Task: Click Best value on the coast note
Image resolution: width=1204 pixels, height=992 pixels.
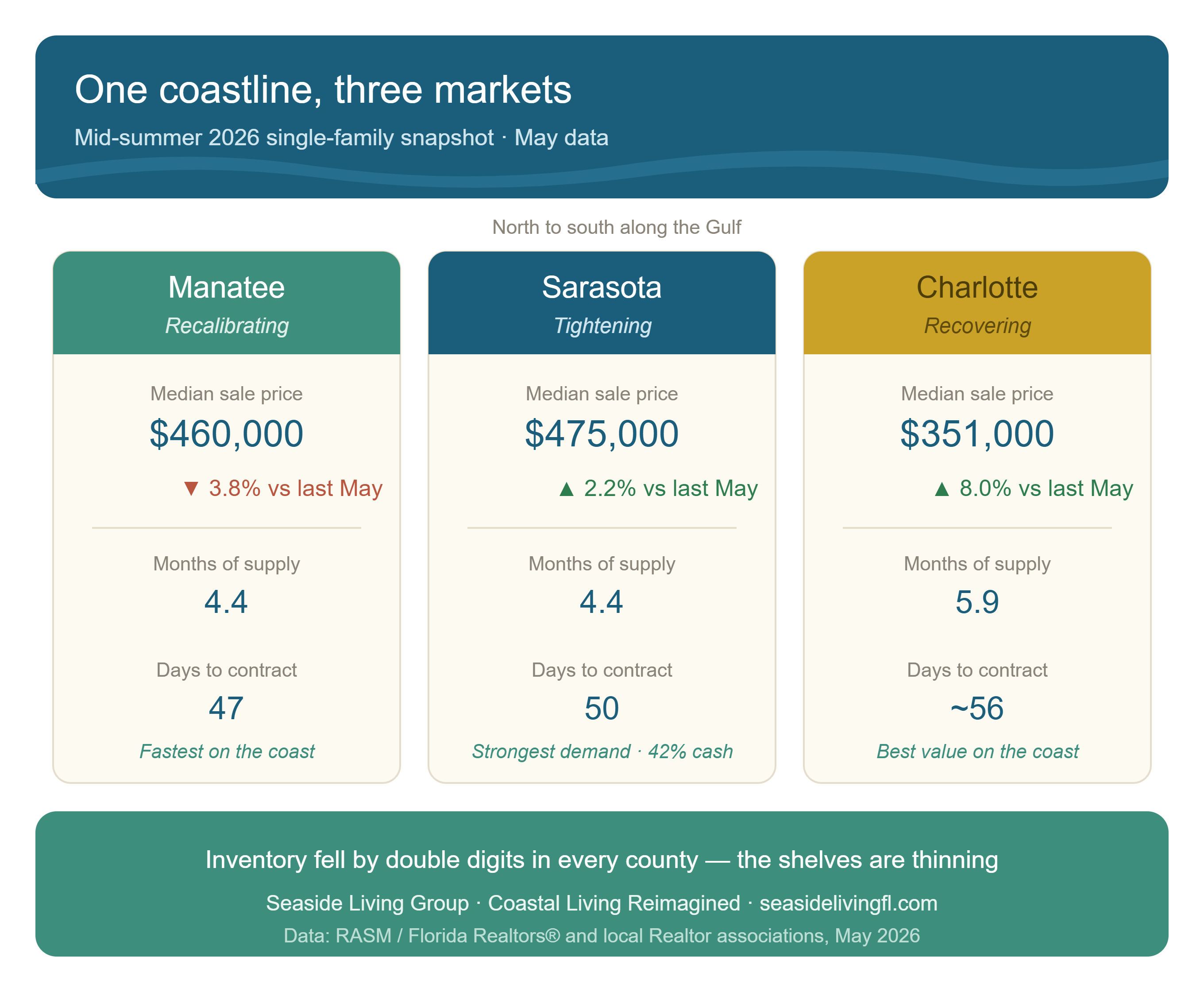Action: (977, 752)
